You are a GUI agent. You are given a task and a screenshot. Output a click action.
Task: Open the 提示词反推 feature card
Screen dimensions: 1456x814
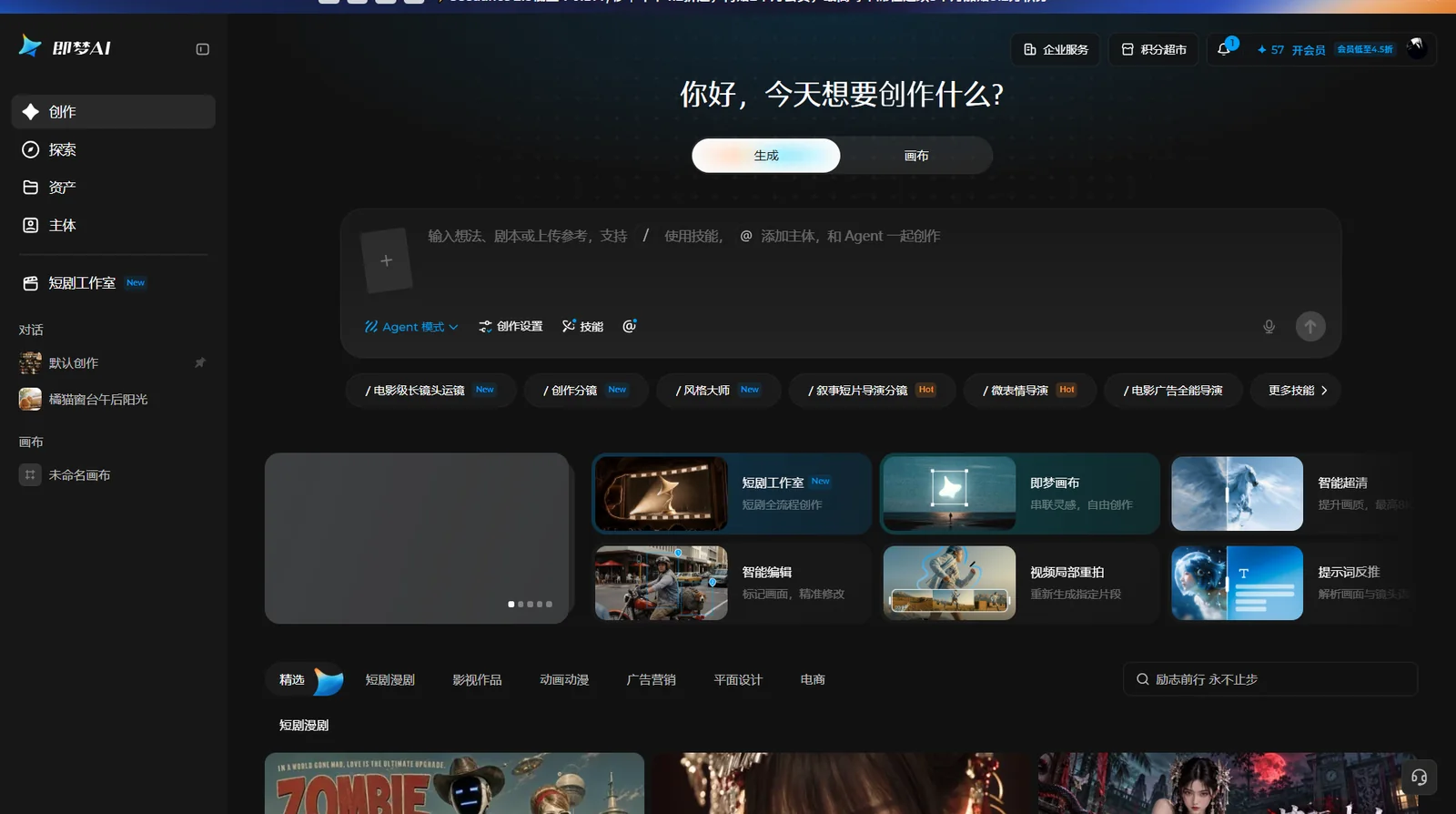pos(1293,583)
